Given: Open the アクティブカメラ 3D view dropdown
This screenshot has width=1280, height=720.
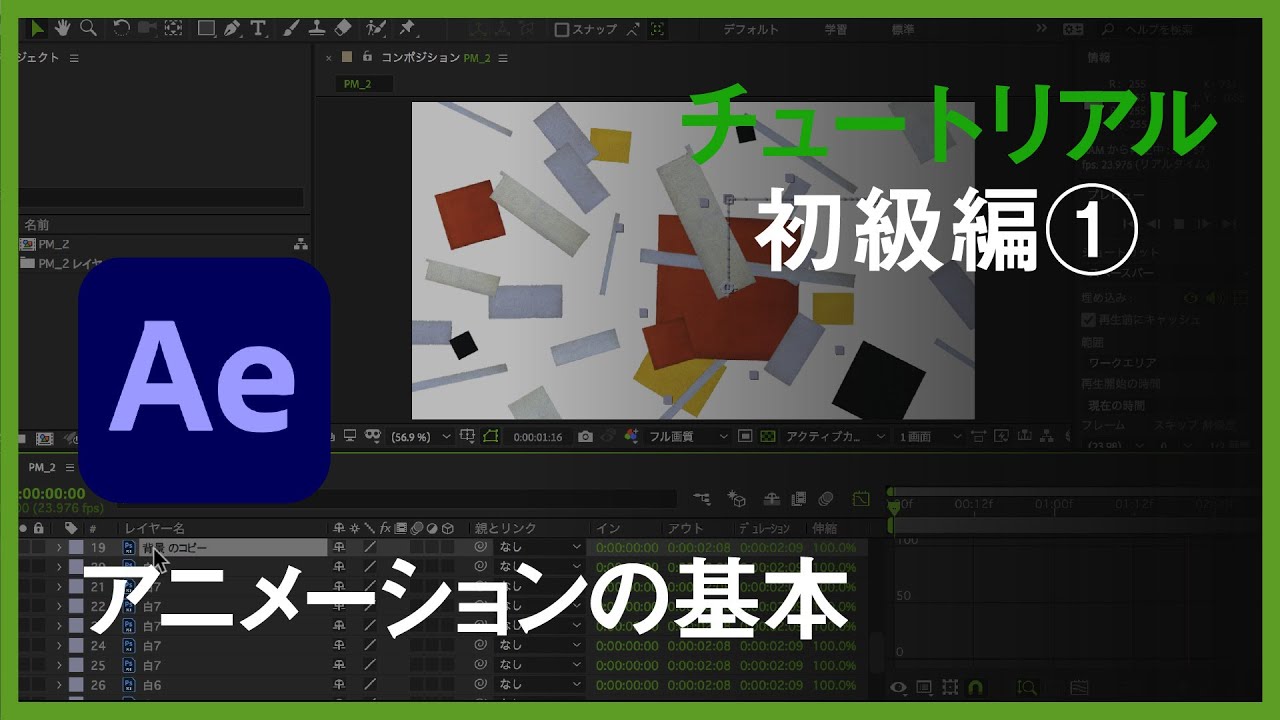Looking at the screenshot, I should 835,437.
